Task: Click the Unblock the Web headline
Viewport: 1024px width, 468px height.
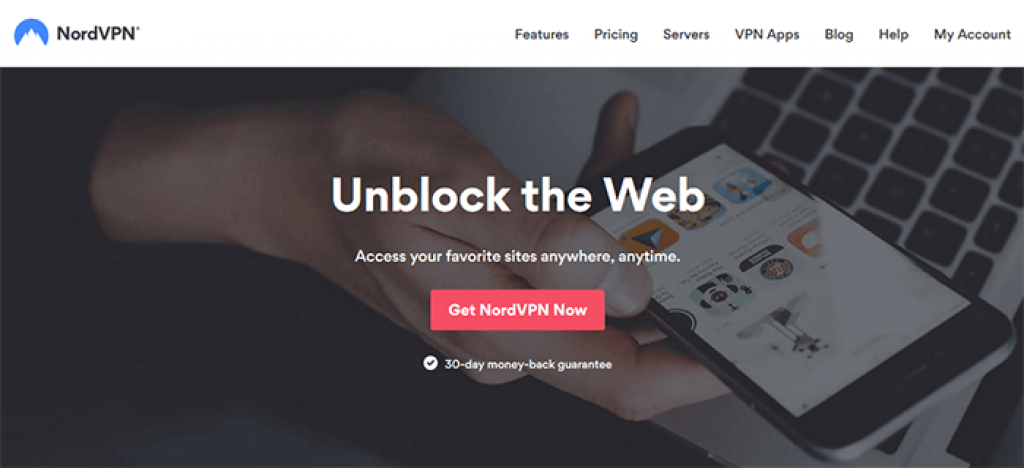Action: click(517, 195)
